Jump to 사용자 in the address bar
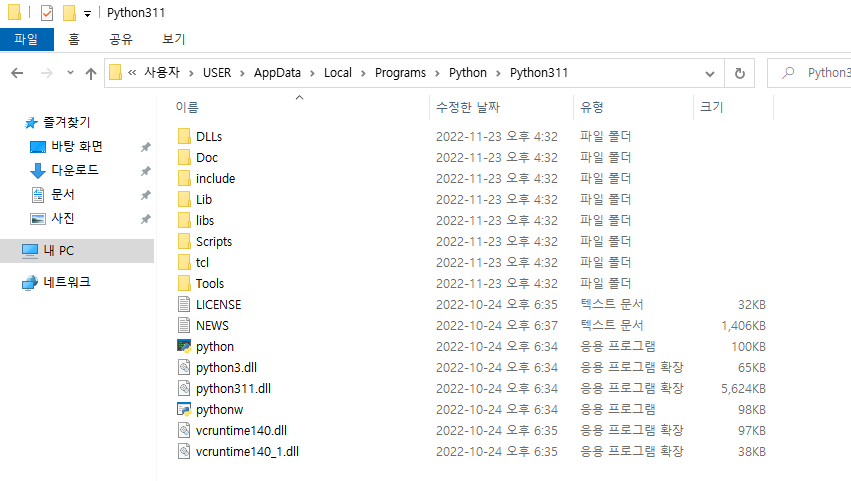 pos(162,73)
